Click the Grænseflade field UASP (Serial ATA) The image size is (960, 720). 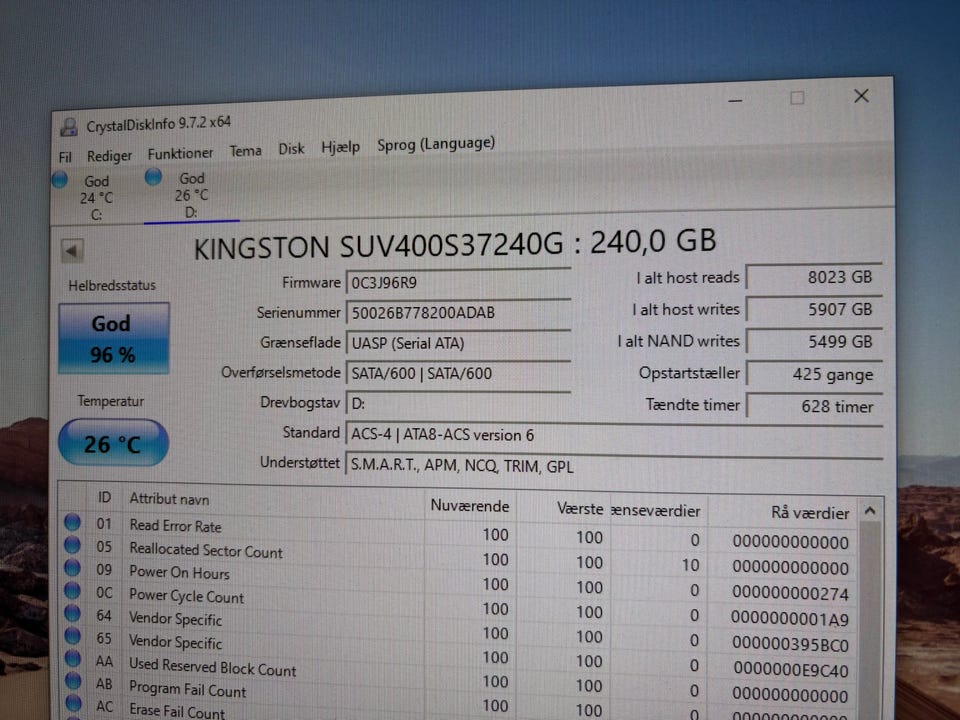pyautogui.click(x=459, y=343)
